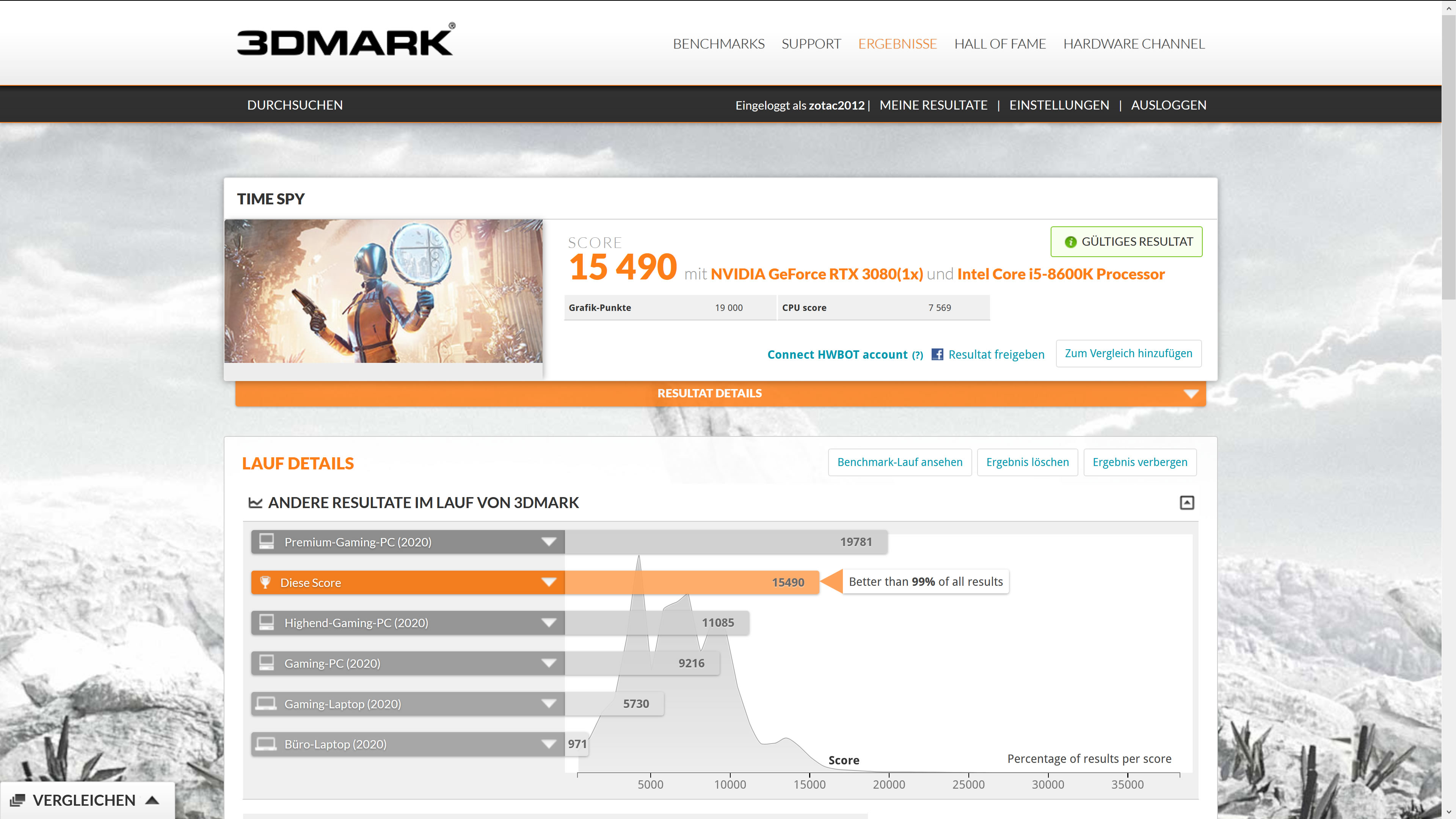Expand the Diese Score dropdown arrow
1456x819 pixels.
548,582
